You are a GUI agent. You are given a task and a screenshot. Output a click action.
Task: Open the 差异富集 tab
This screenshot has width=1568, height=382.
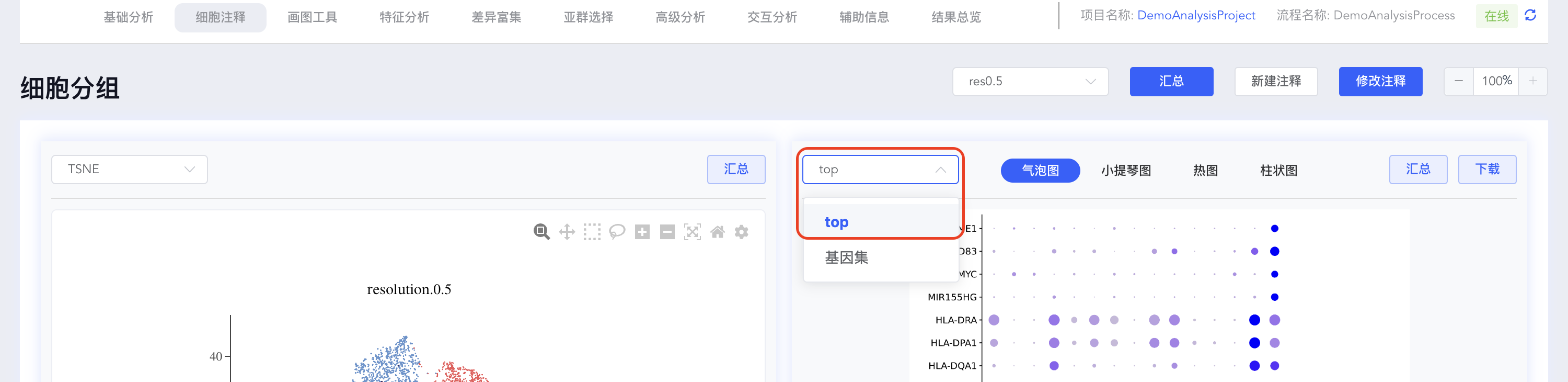(x=496, y=17)
